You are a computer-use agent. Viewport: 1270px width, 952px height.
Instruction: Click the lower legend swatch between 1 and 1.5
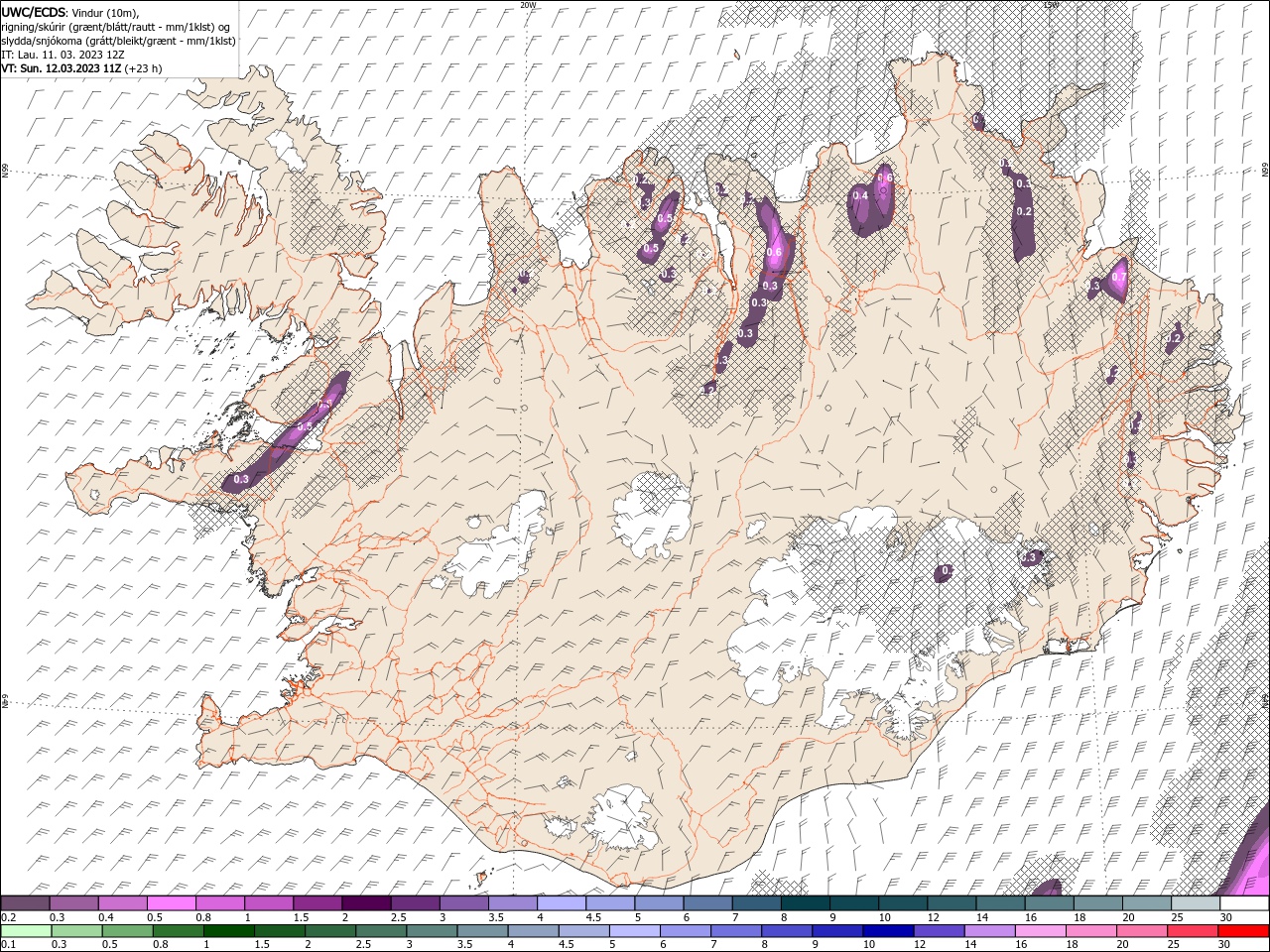pos(229,931)
